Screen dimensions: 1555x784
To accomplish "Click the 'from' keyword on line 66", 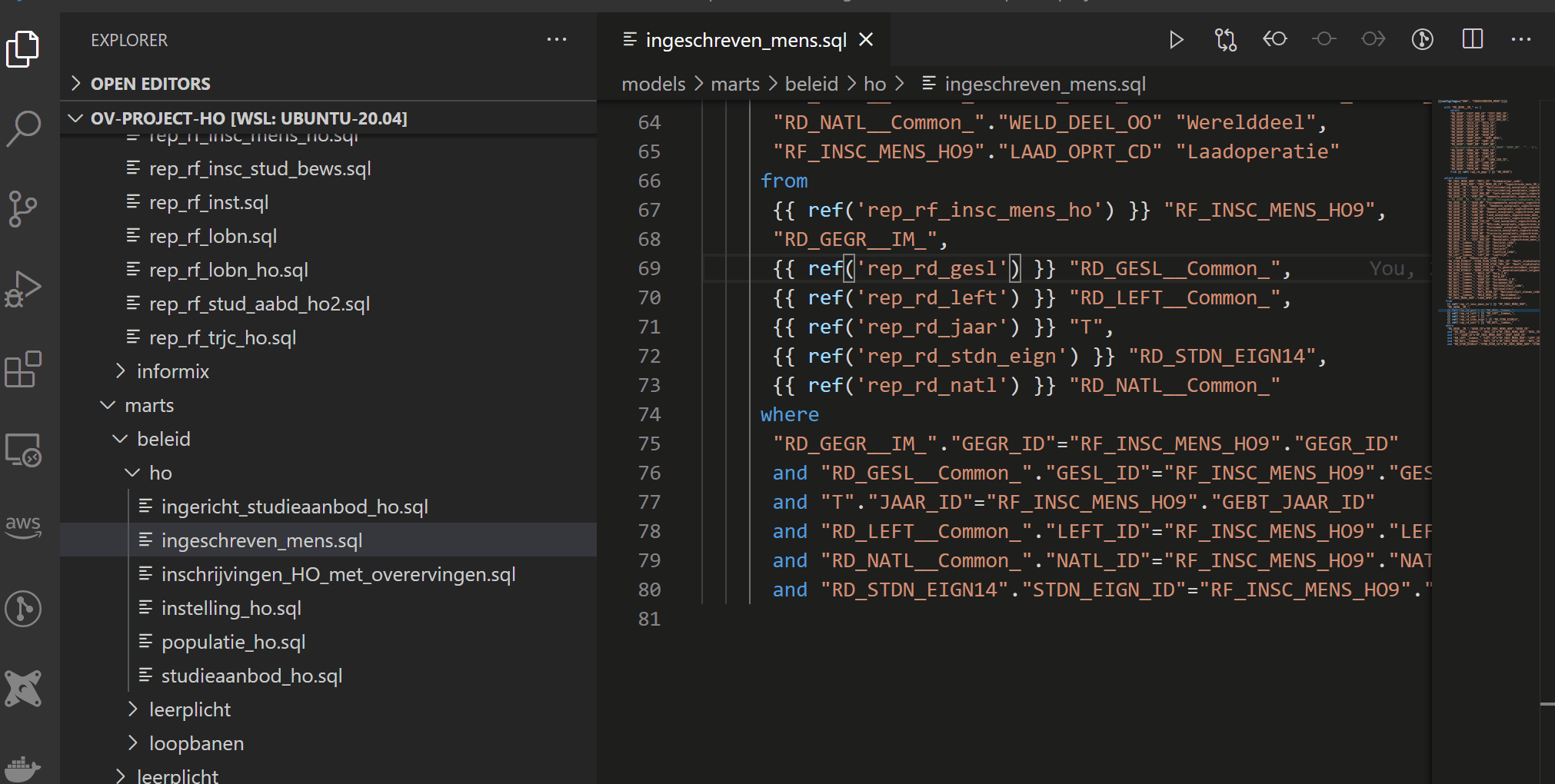I will click(784, 181).
